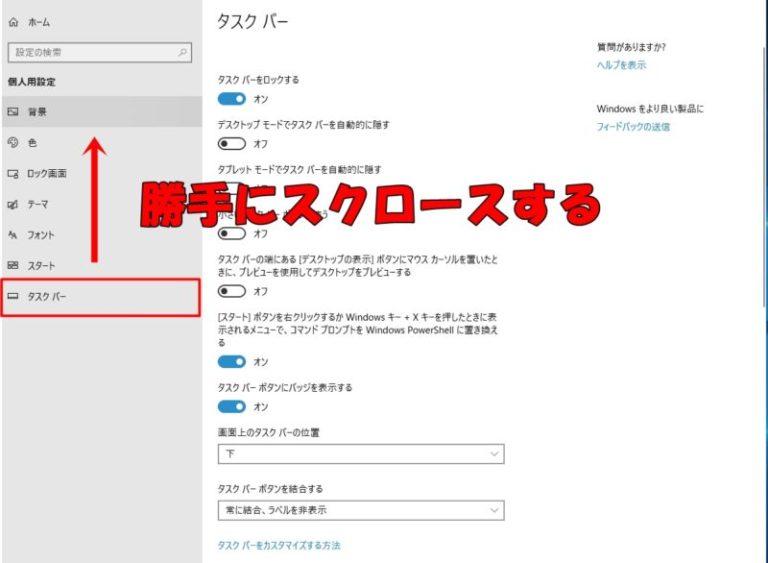Click the Windows をより良い製品に text

[x=650, y=109]
